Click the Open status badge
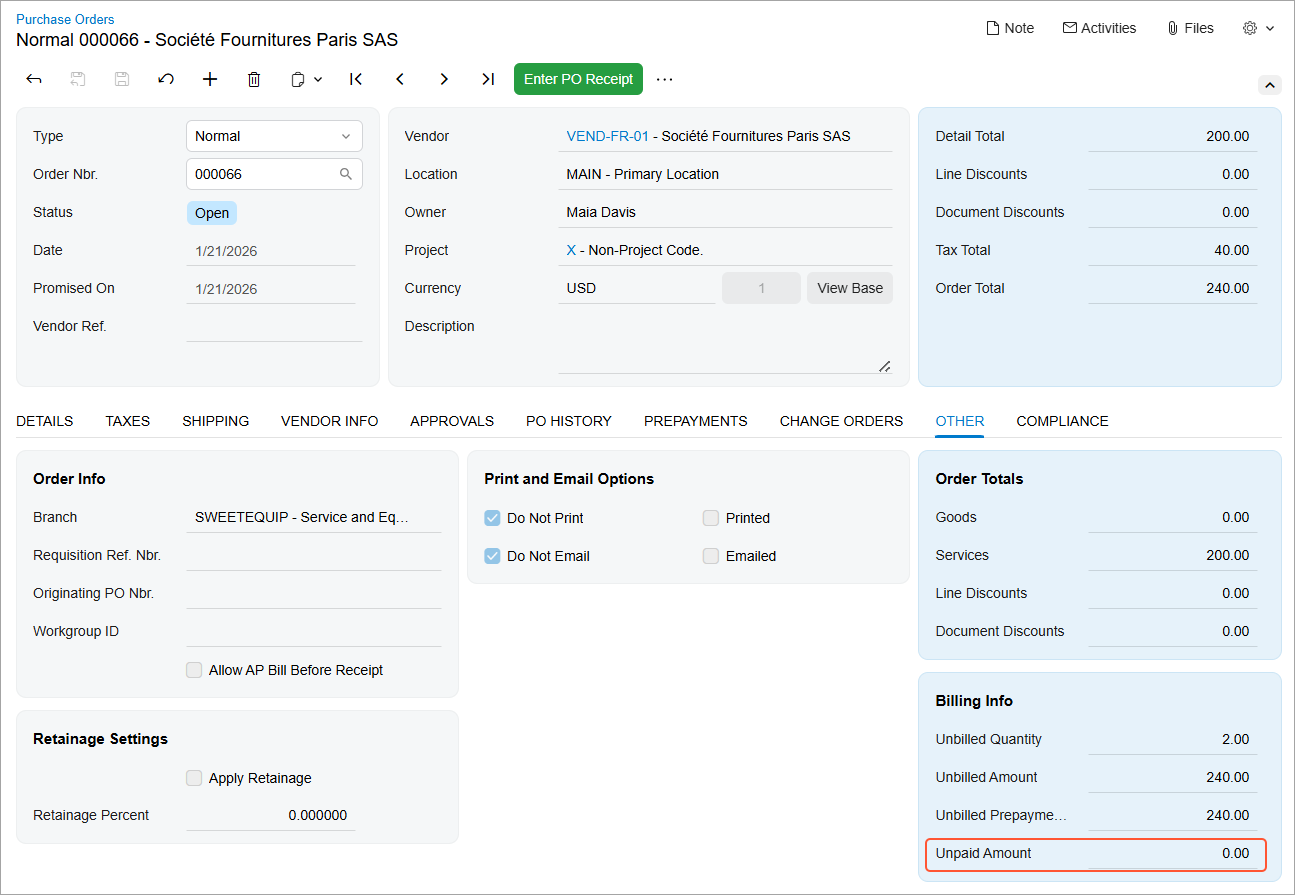This screenshot has height=895, width=1295. [x=212, y=213]
